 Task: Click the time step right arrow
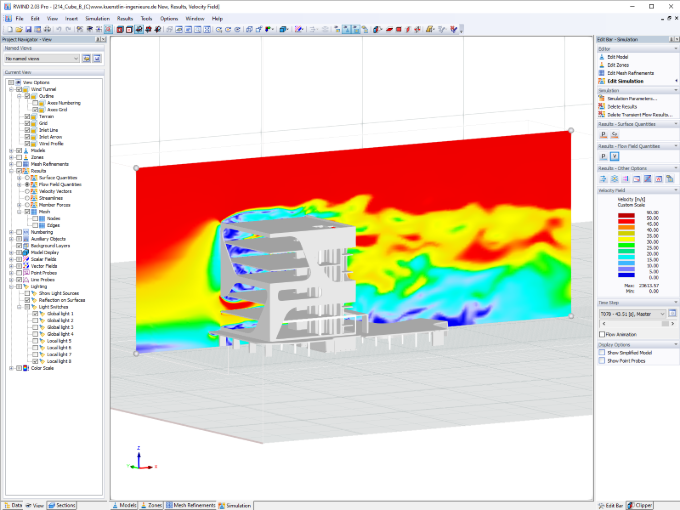[x=673, y=324]
